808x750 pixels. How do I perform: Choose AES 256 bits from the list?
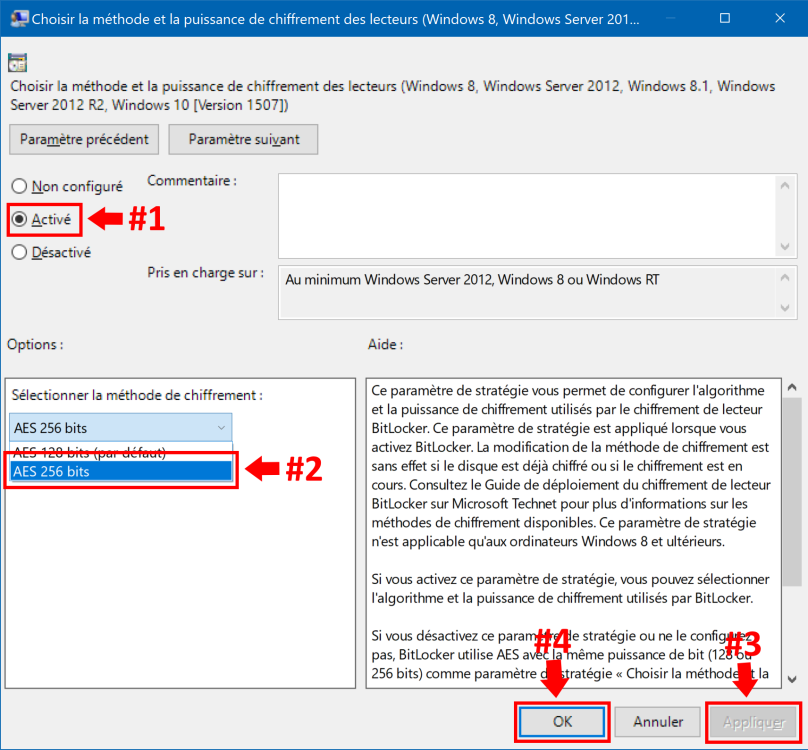tap(120, 471)
